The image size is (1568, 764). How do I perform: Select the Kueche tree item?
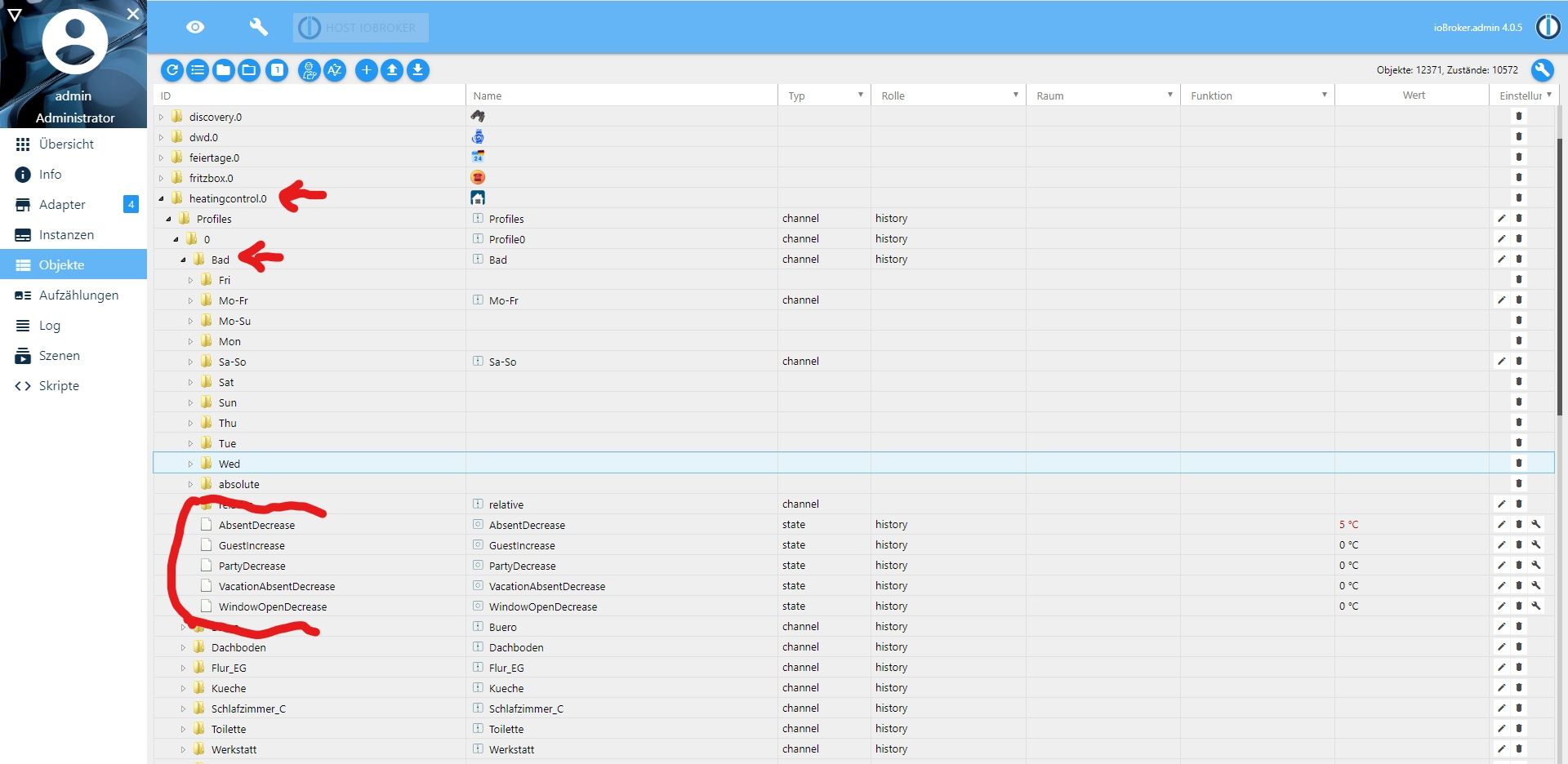pyautogui.click(x=229, y=688)
